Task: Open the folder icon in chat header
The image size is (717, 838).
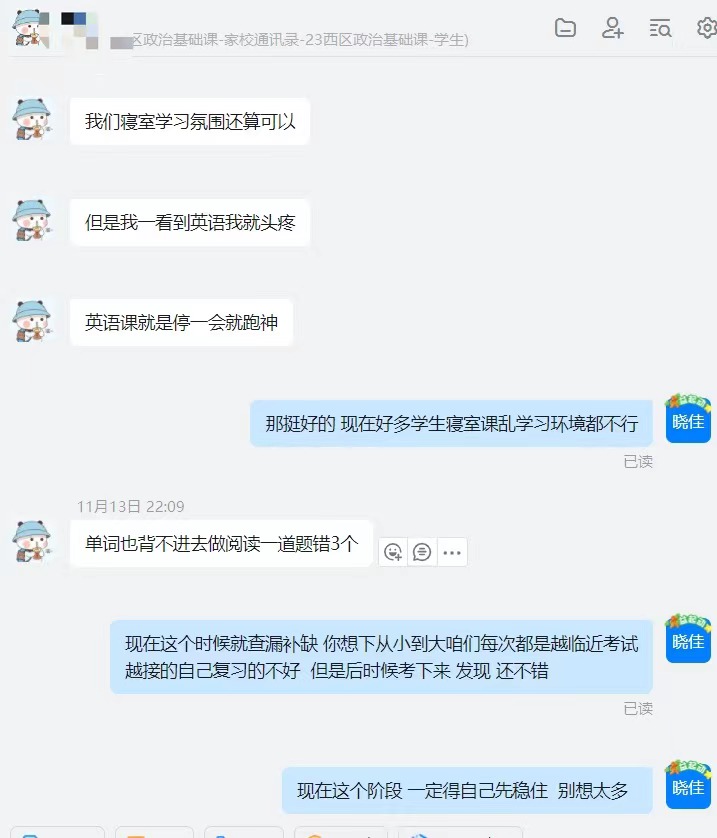Action: point(565,28)
